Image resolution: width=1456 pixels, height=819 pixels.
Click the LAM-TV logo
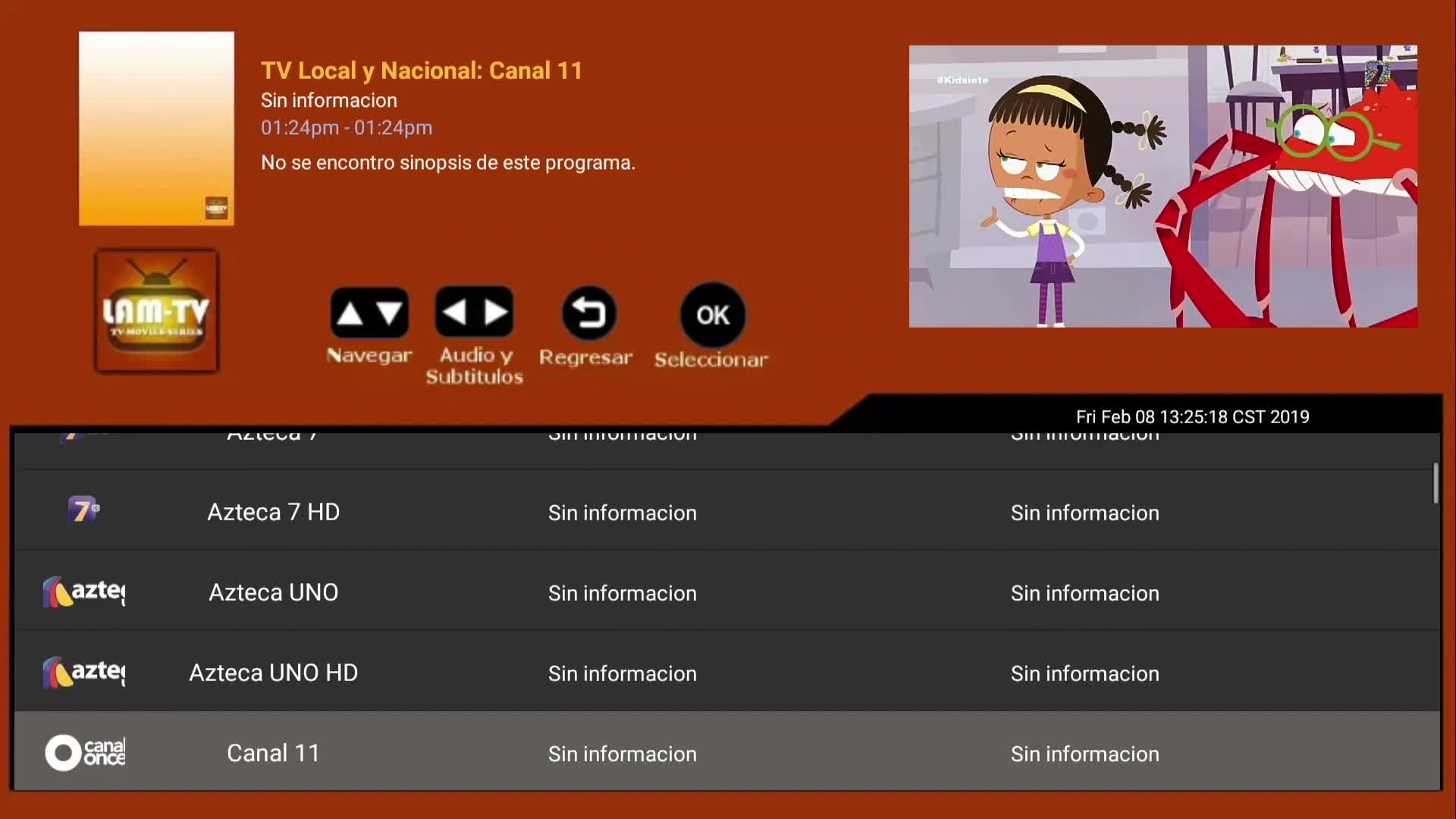point(157,311)
